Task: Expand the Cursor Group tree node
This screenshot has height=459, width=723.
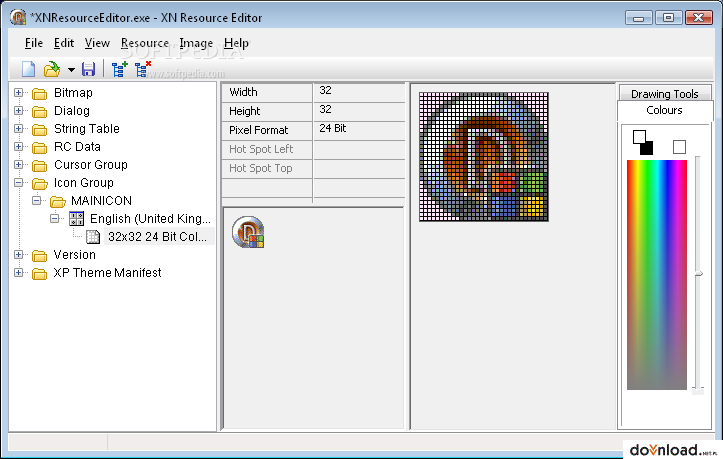Action: pyautogui.click(x=18, y=165)
